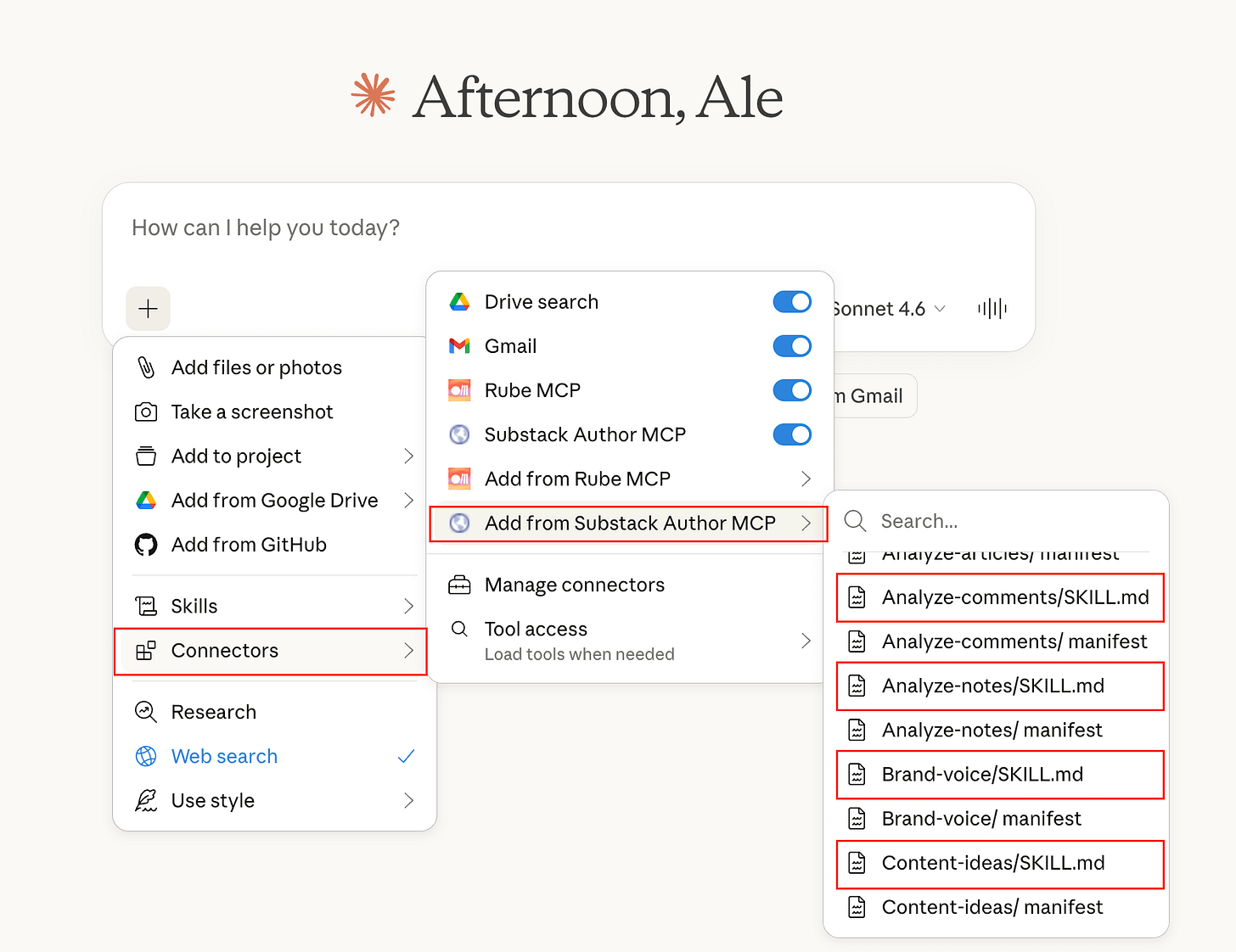Click the file icon for Analyze-comments/ manifest
Image resolution: width=1236 pixels, height=952 pixels.
pyautogui.click(x=857, y=641)
